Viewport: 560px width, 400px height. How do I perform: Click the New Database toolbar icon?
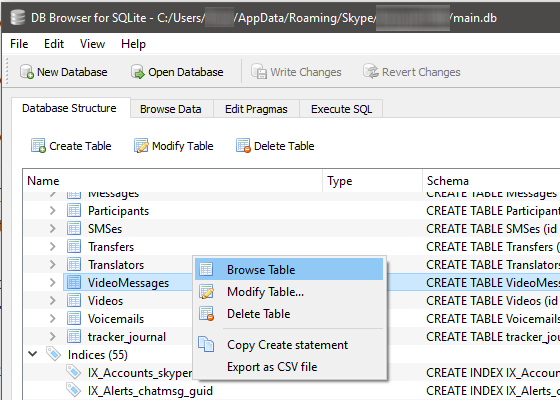pyautogui.click(x=27, y=72)
